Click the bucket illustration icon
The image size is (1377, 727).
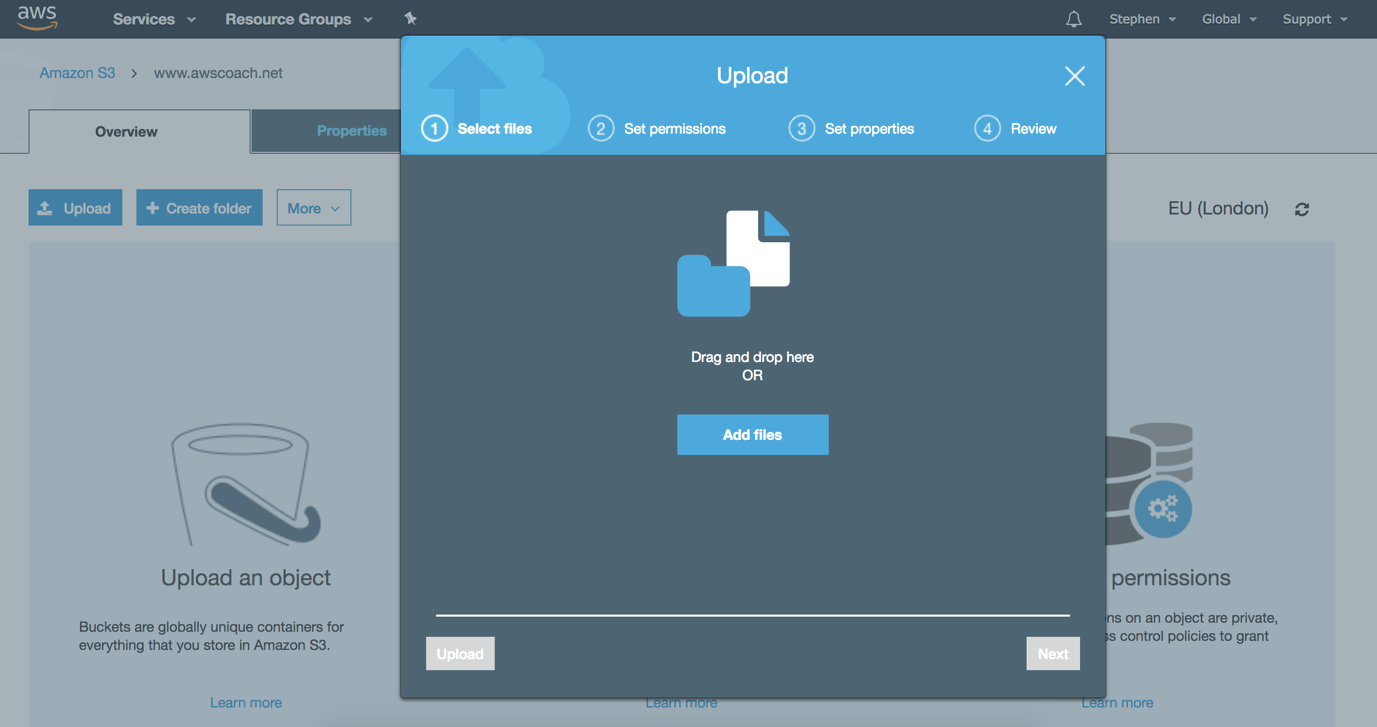click(246, 484)
